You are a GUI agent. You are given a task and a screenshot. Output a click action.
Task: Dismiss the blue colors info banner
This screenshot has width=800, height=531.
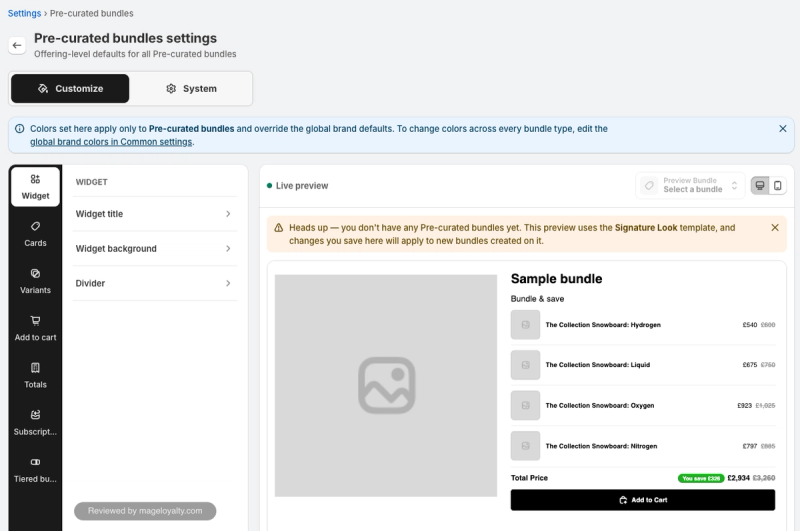click(783, 129)
